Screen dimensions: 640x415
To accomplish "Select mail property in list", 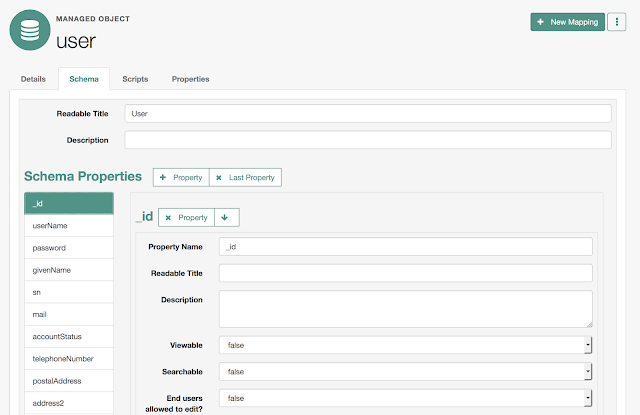I will coord(69,314).
